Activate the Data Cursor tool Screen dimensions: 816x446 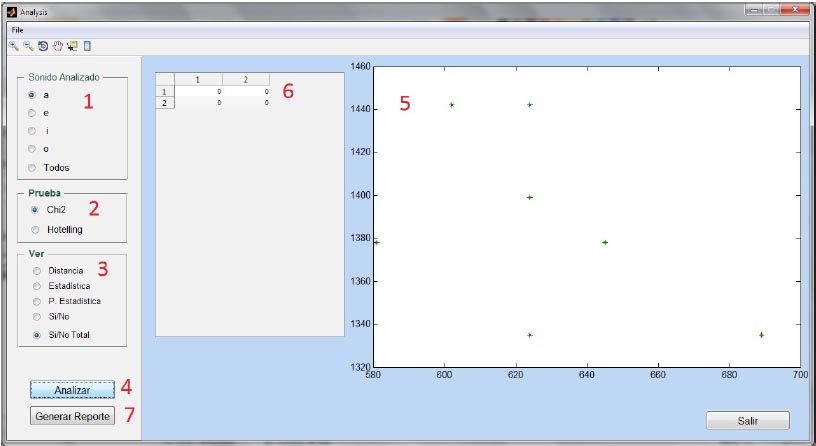click(x=72, y=46)
